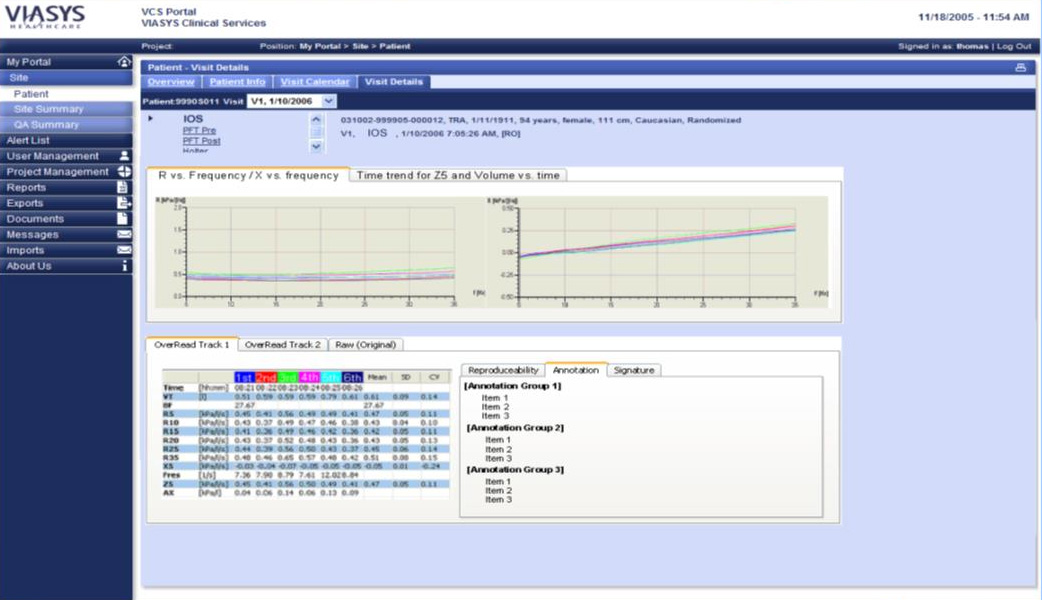This screenshot has width=1042, height=600.
Task: Open the Overview tab
Action: pyautogui.click(x=171, y=82)
